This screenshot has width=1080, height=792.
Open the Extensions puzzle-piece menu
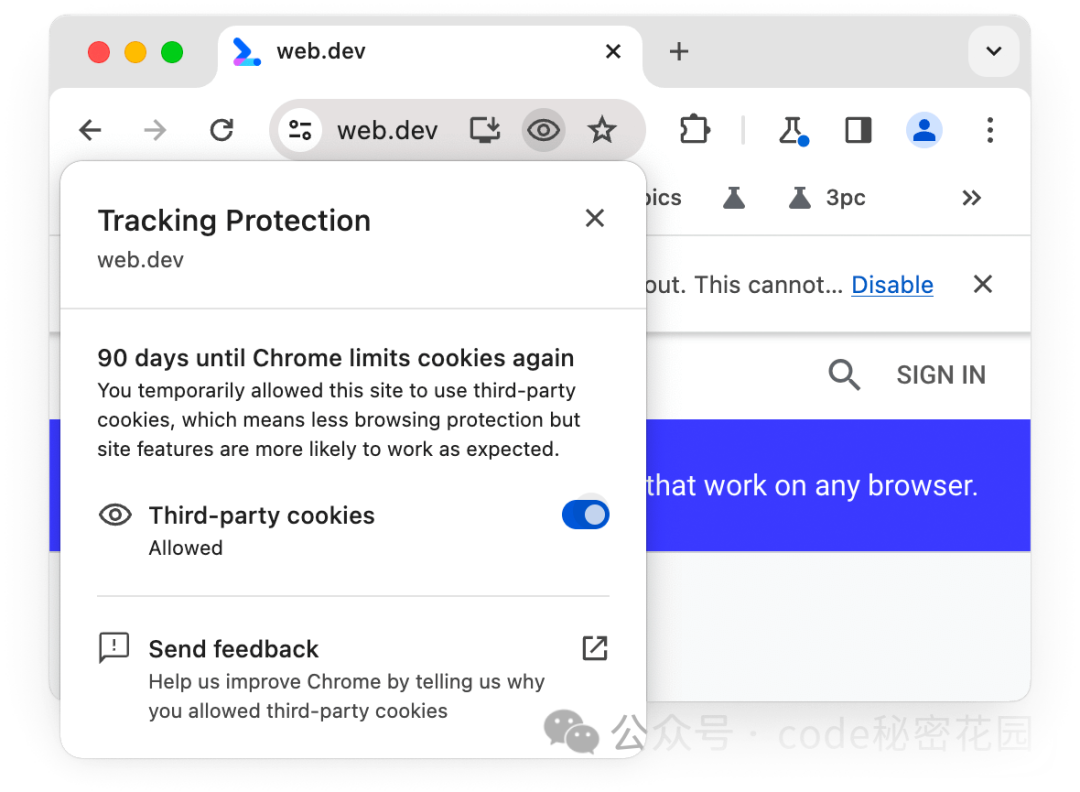694,129
